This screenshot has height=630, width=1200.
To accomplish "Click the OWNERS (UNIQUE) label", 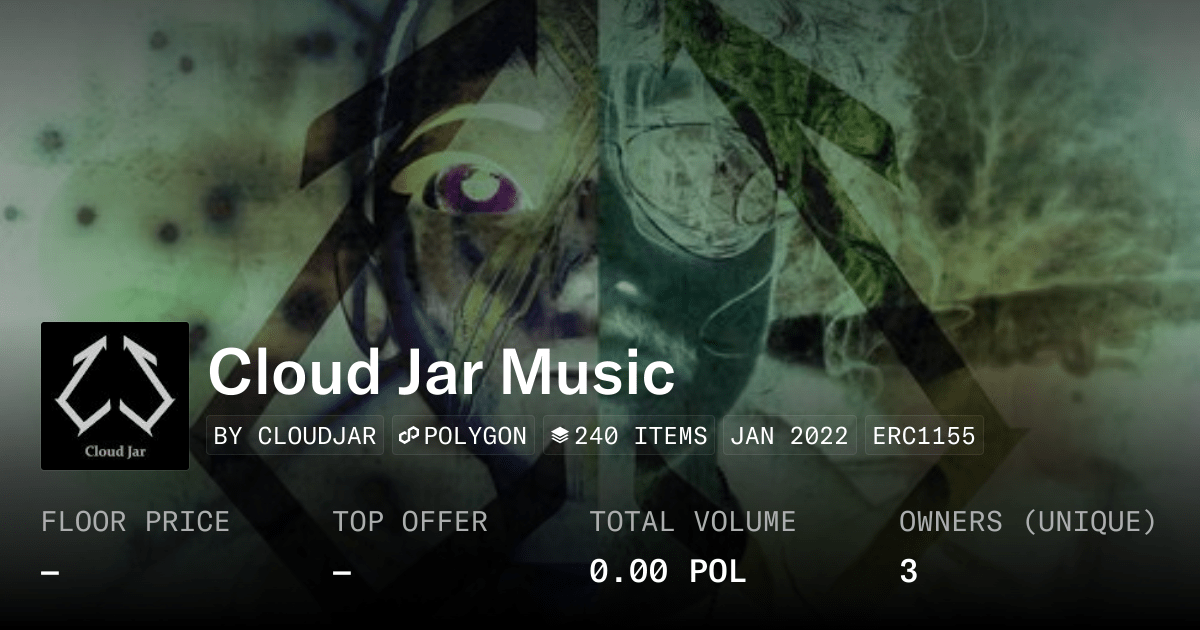I will tap(1028, 522).
